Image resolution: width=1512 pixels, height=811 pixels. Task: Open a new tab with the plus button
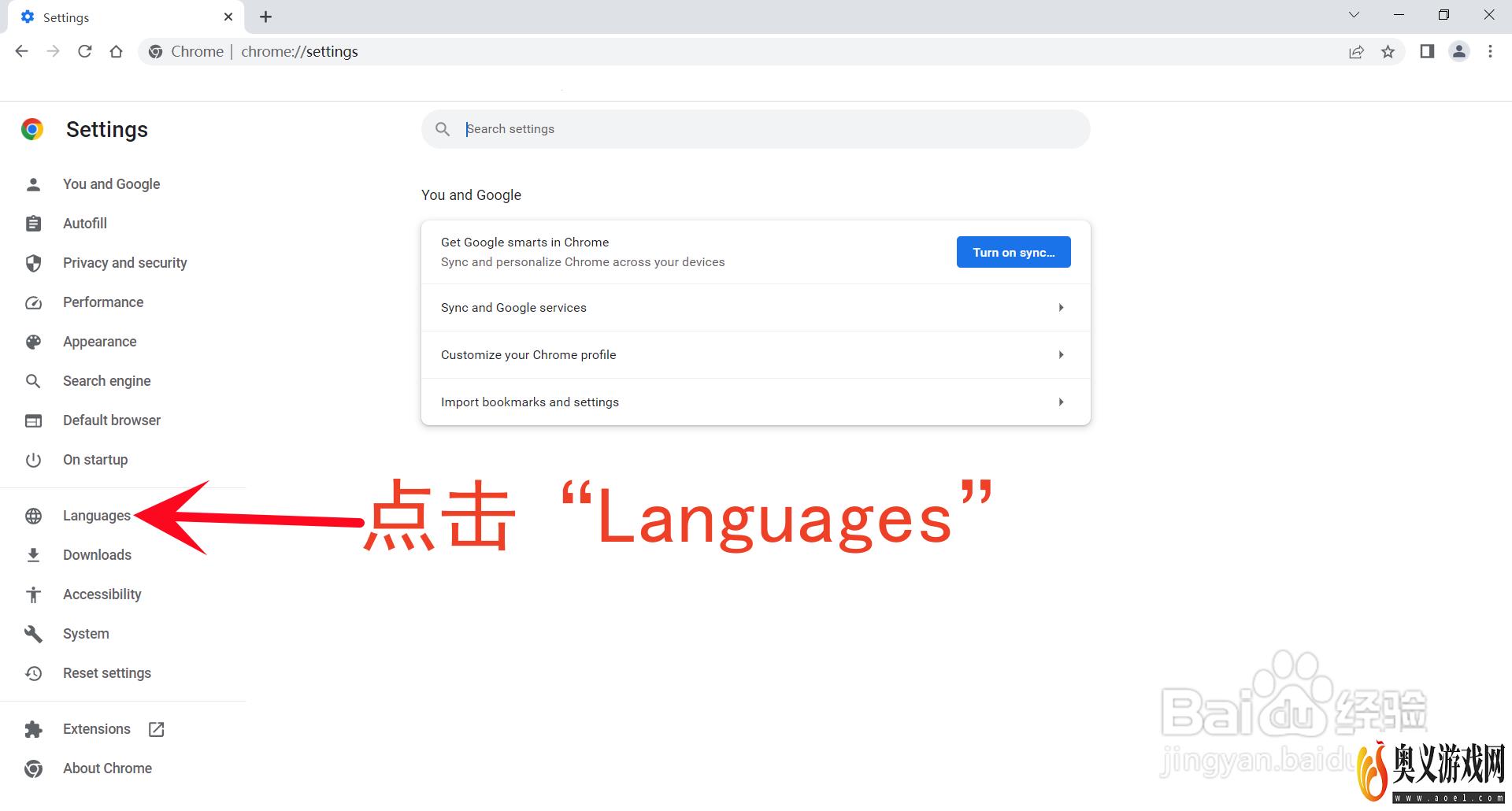(266, 17)
